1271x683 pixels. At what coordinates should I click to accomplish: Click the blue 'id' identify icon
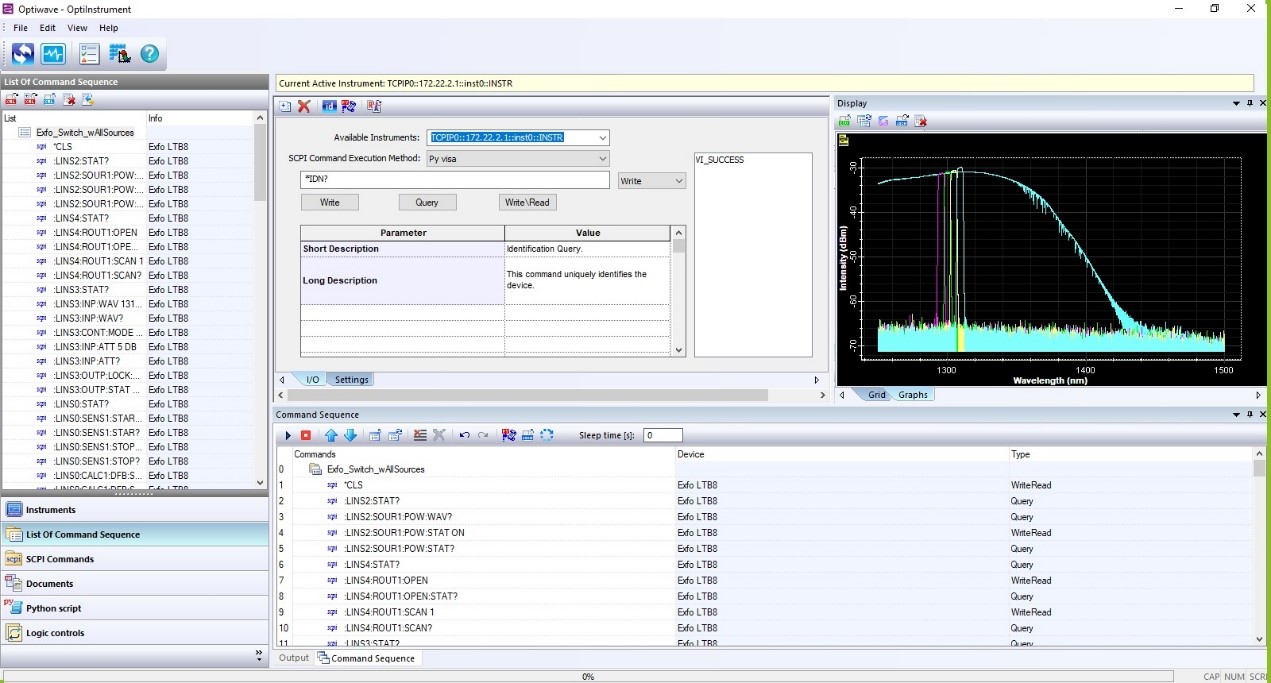pos(329,106)
